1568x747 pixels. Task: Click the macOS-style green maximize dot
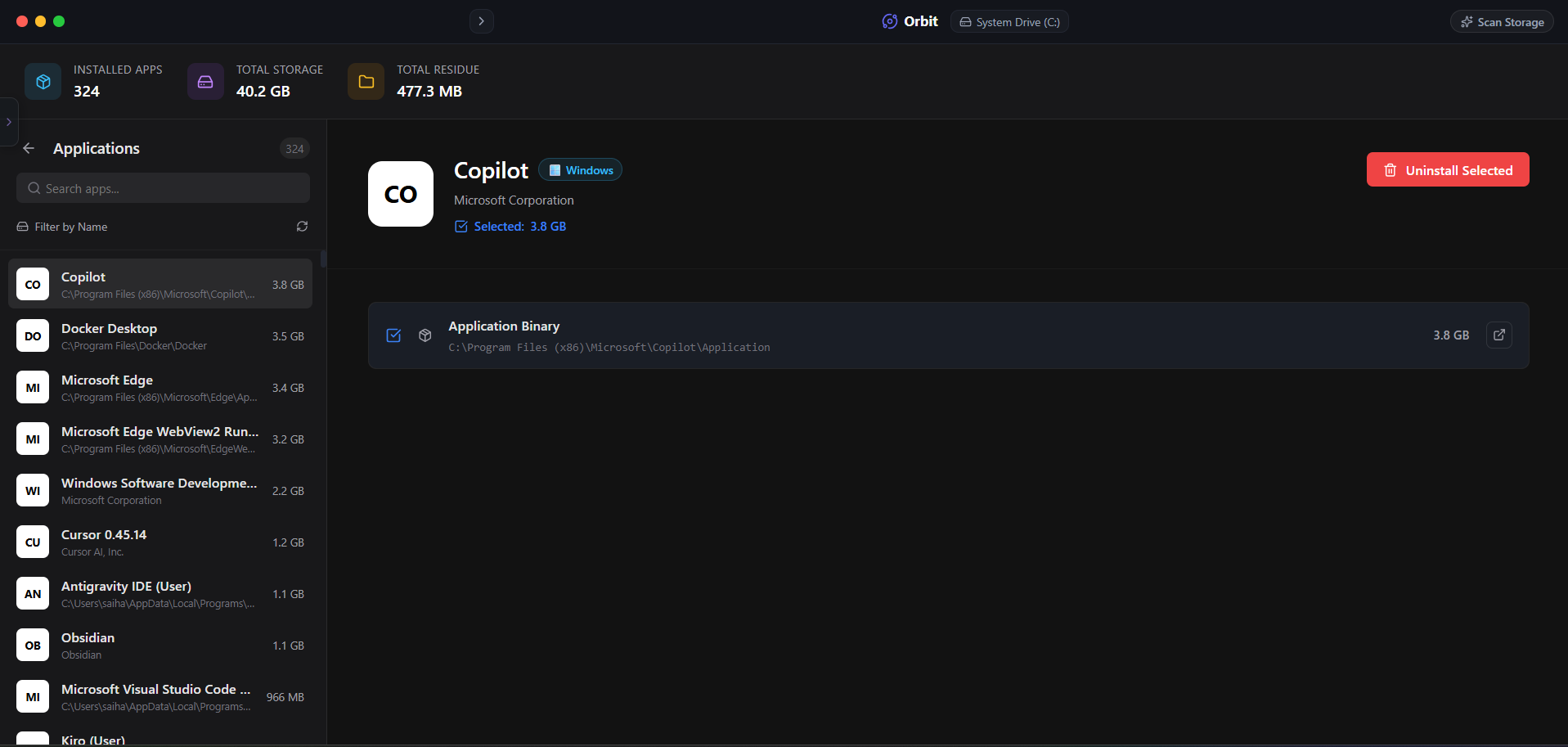(x=59, y=21)
